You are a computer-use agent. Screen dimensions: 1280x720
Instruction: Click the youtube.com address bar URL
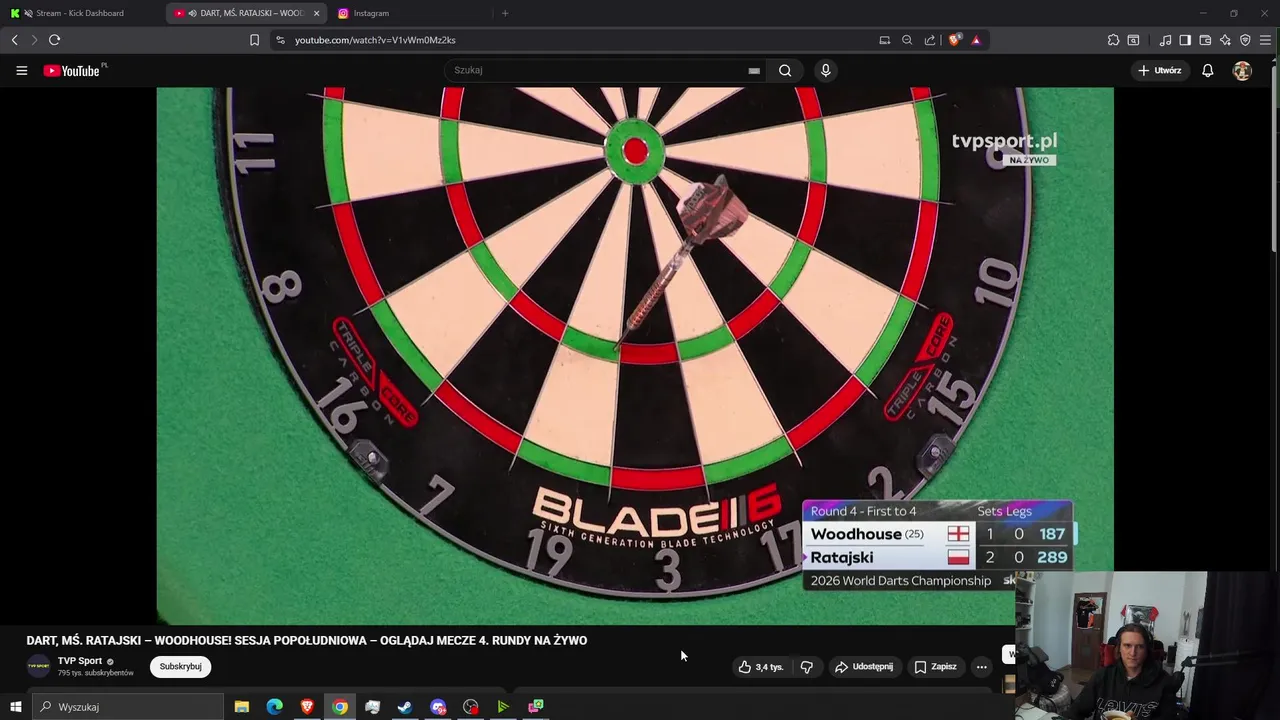tap(375, 40)
